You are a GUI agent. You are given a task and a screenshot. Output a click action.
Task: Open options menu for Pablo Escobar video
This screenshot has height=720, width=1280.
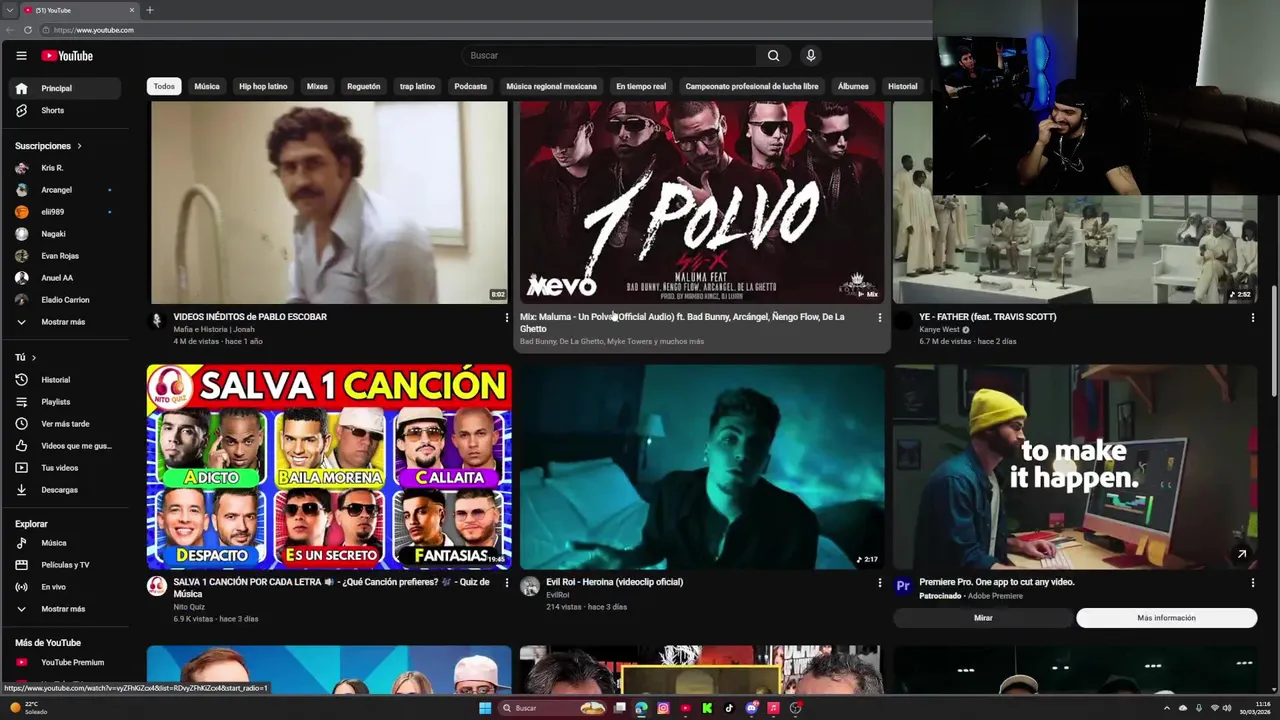(506, 318)
